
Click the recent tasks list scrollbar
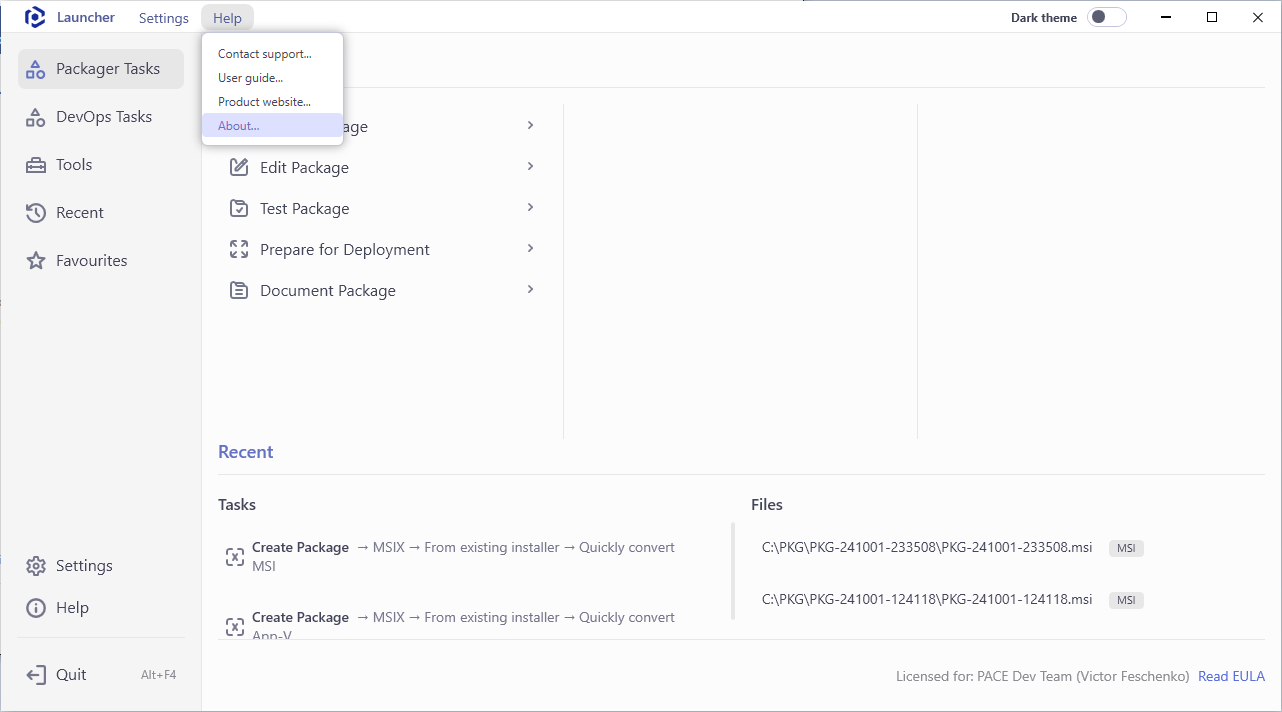click(x=733, y=571)
